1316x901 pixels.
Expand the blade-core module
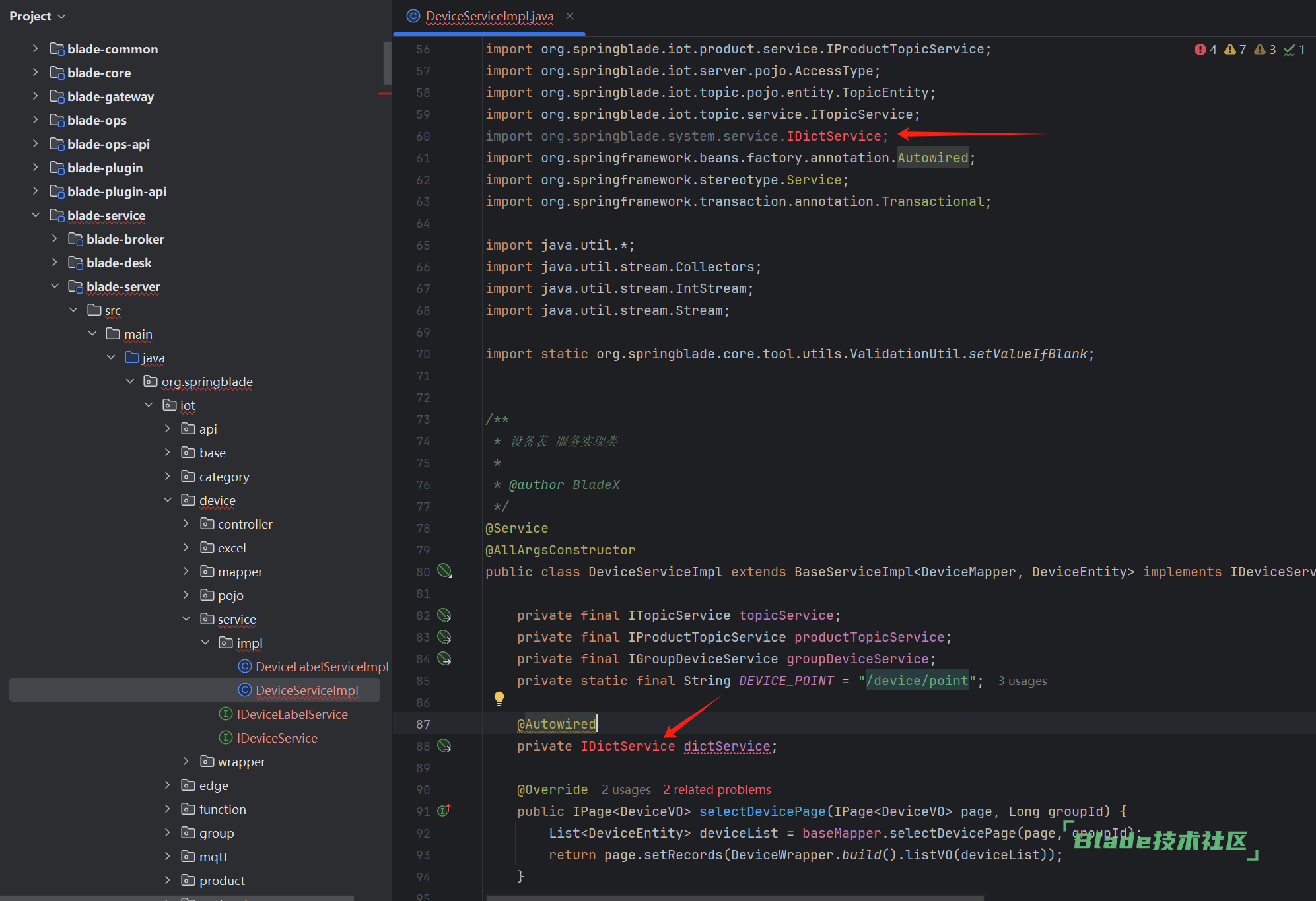36,73
